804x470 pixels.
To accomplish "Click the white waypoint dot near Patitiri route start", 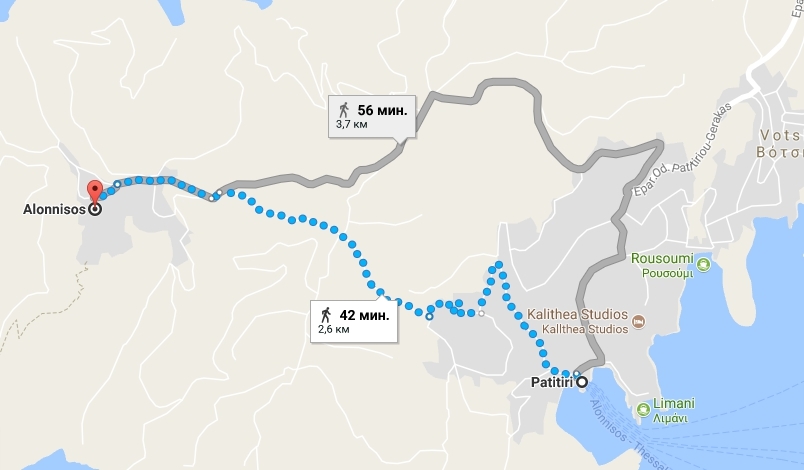I will [576, 374].
